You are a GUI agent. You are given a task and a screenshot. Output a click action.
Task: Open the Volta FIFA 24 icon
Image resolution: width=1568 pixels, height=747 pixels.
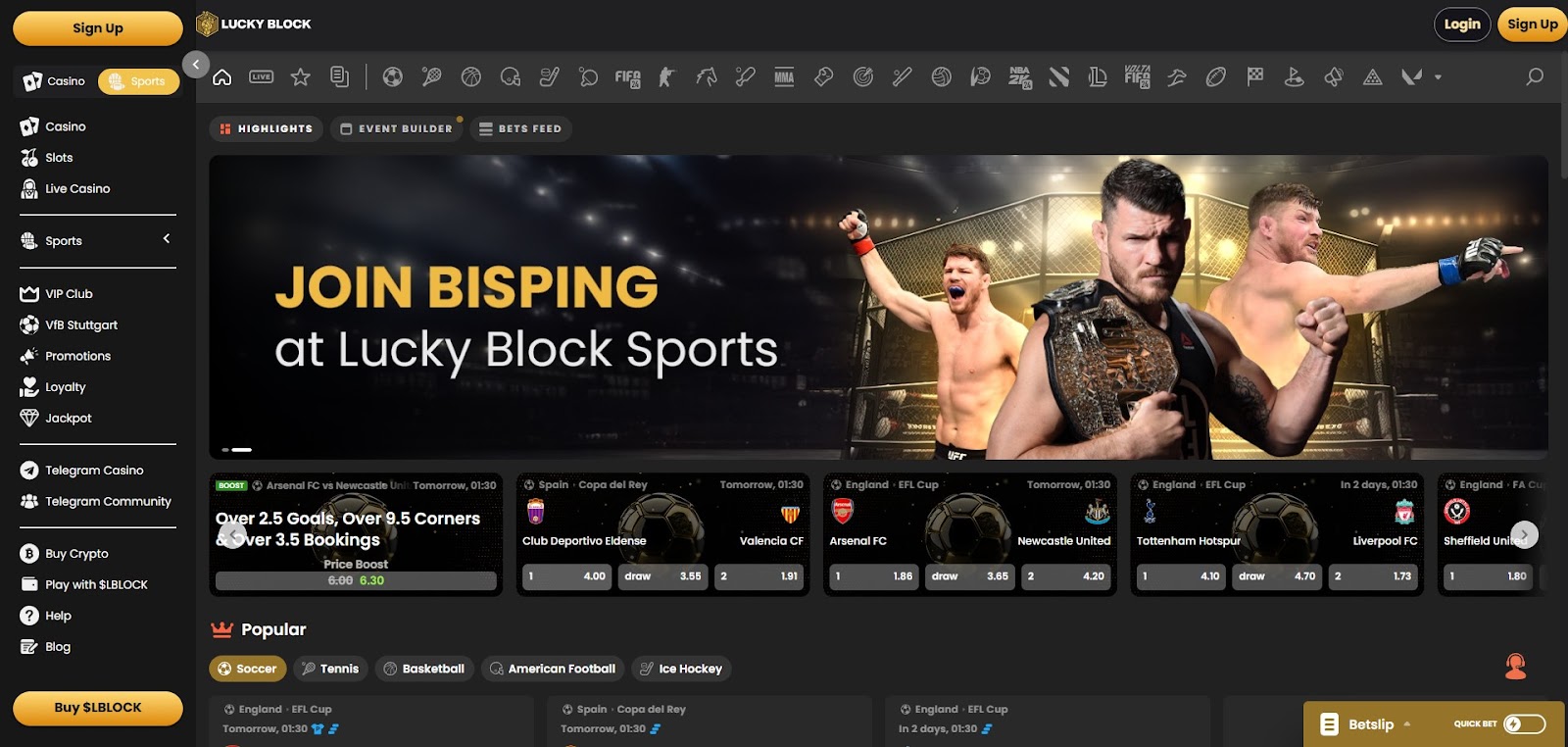pos(1137,76)
